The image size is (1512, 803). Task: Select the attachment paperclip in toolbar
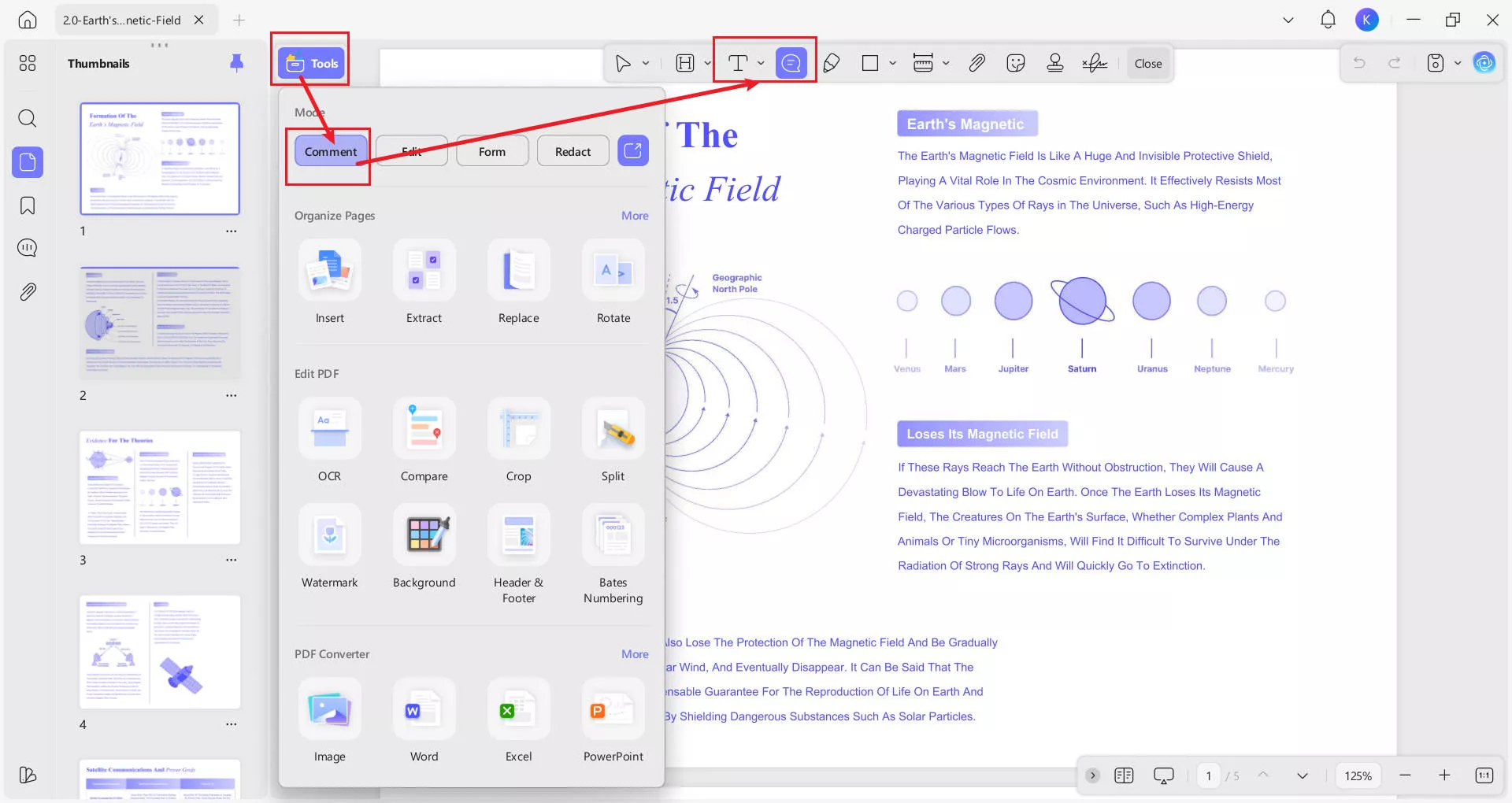[976, 63]
